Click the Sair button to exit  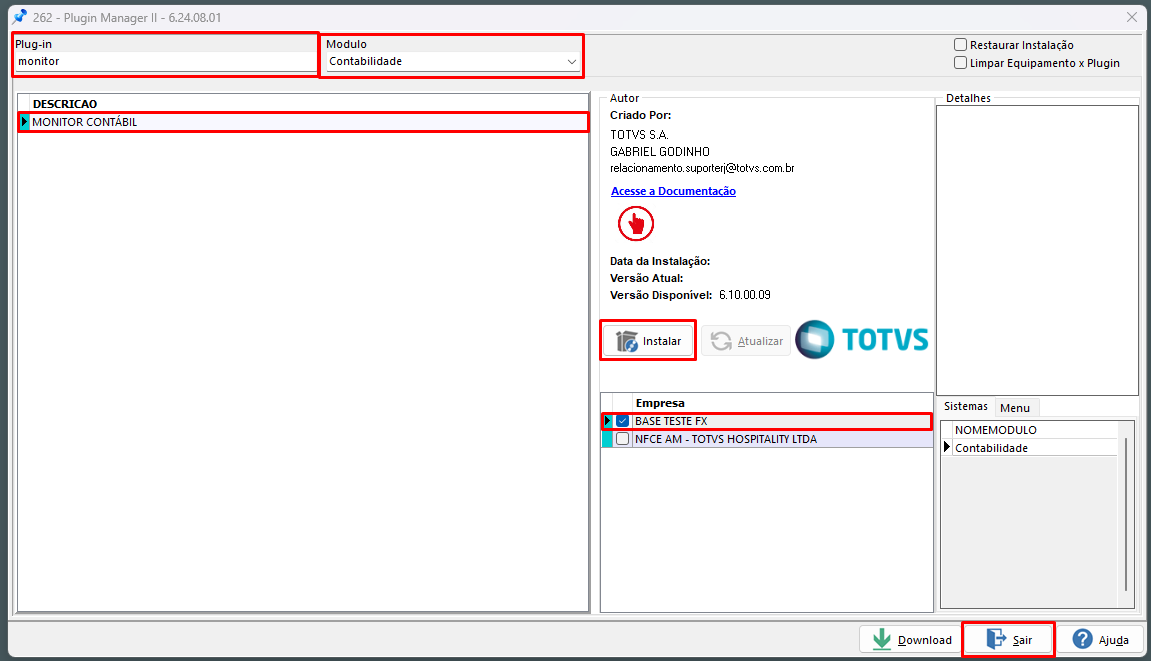[x=1009, y=640]
